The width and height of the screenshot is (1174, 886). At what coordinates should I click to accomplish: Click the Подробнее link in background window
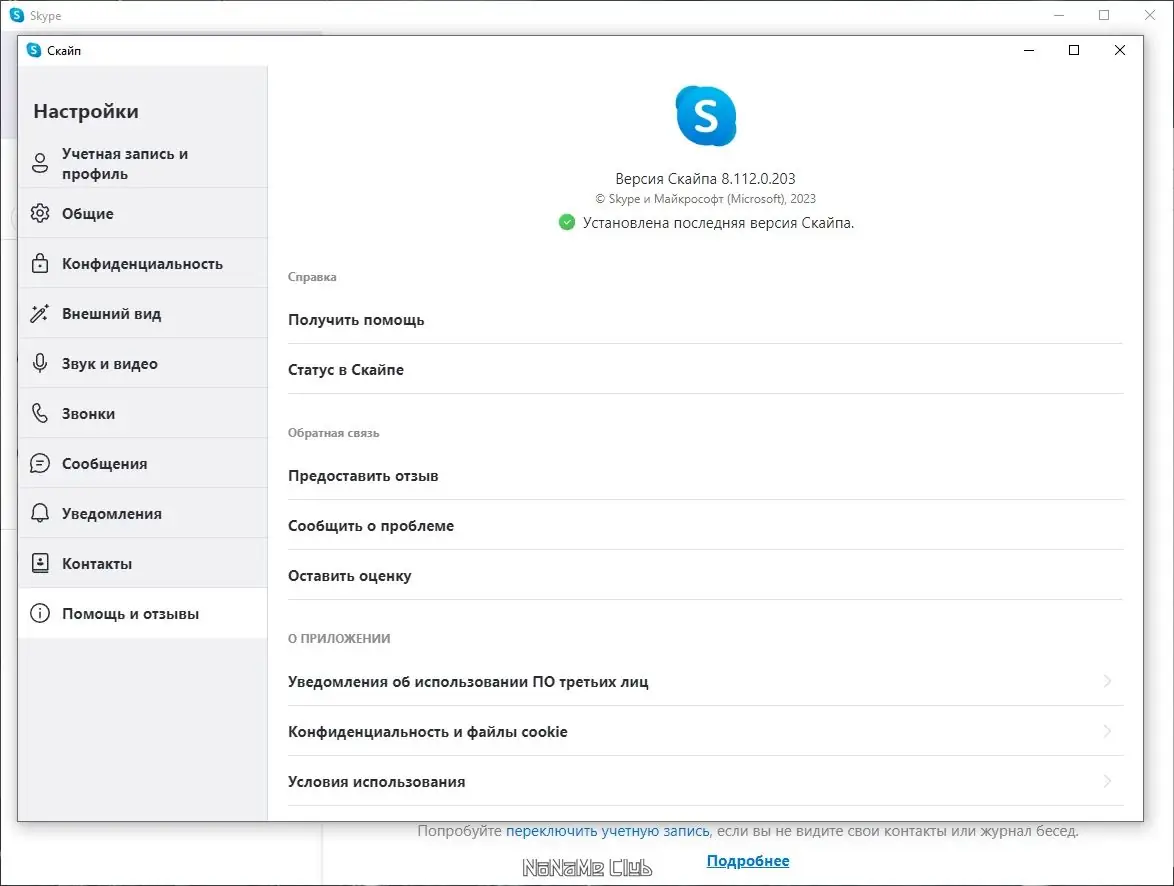pyautogui.click(x=748, y=861)
